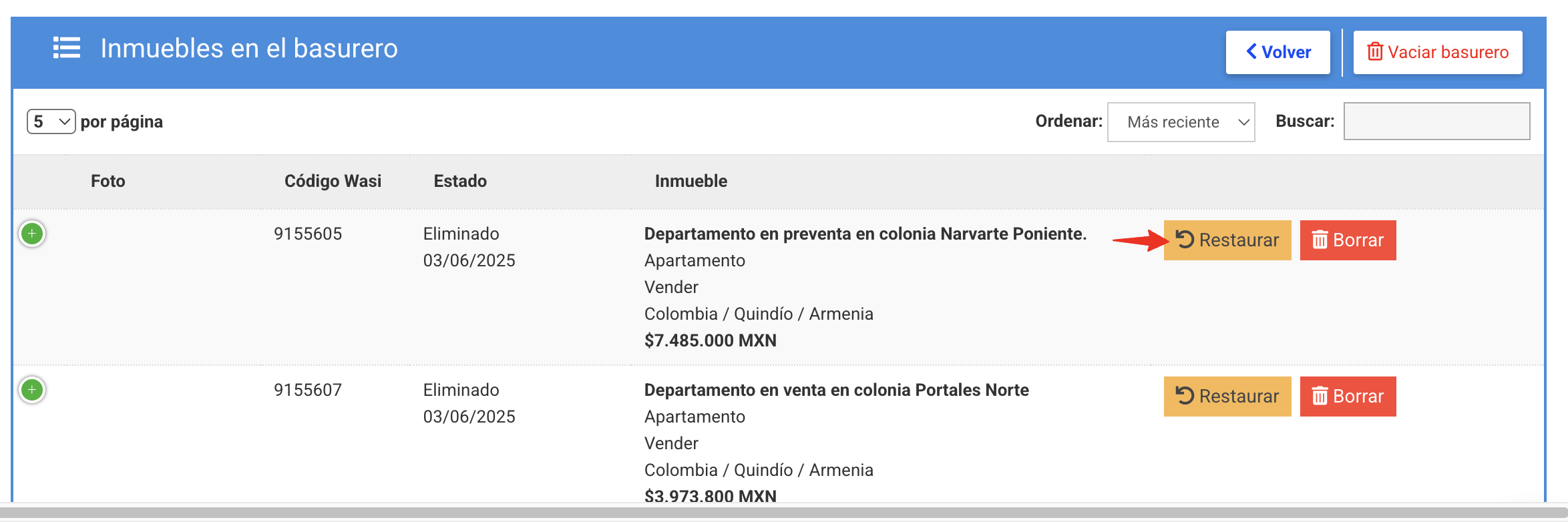The height and width of the screenshot is (522, 1568).
Task: Click the undo icon on second Restaurar
Action: coord(1185,396)
